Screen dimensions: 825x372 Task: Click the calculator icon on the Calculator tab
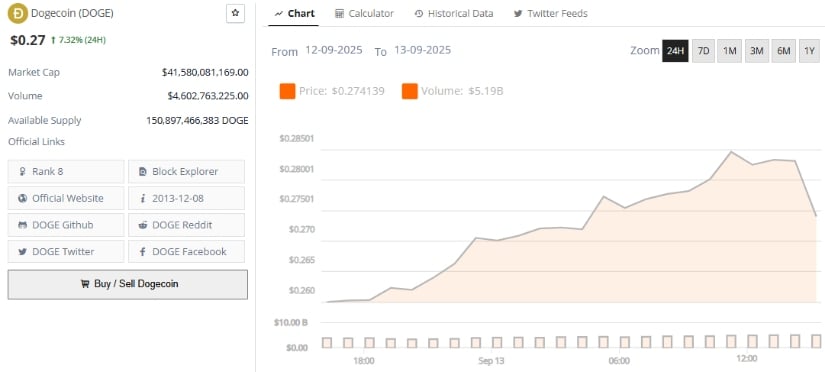click(339, 14)
